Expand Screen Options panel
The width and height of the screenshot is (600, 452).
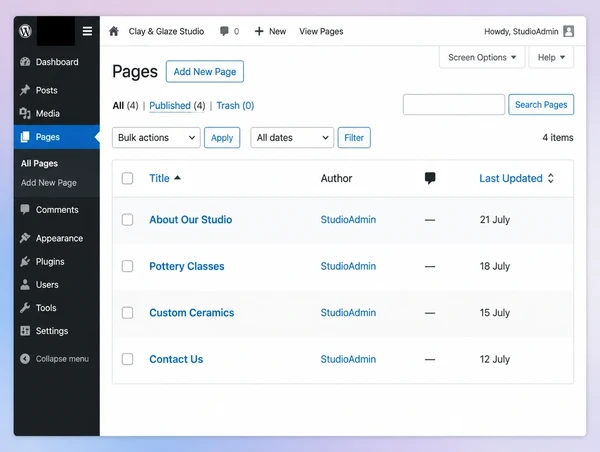pyautogui.click(x=482, y=57)
